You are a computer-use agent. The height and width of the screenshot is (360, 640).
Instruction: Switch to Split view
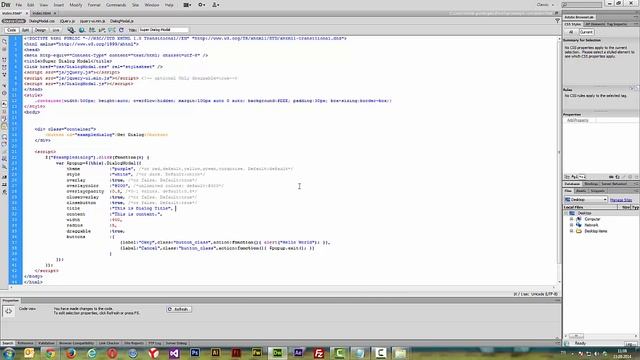click(25, 30)
